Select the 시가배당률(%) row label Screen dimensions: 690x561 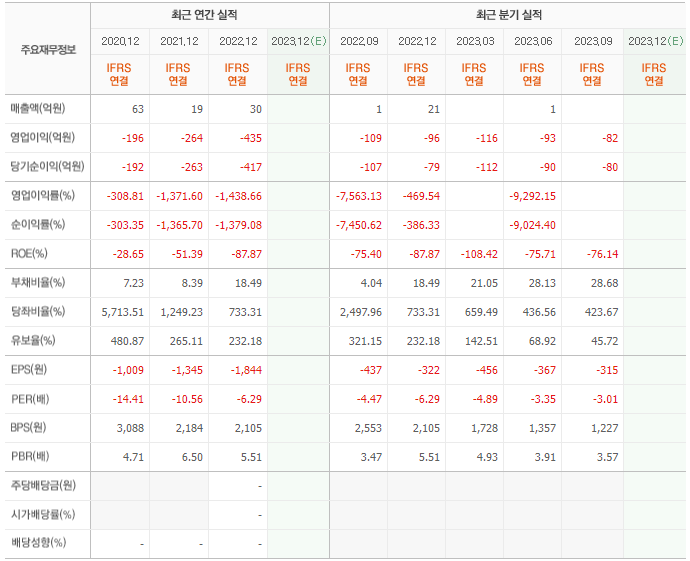tap(43, 514)
